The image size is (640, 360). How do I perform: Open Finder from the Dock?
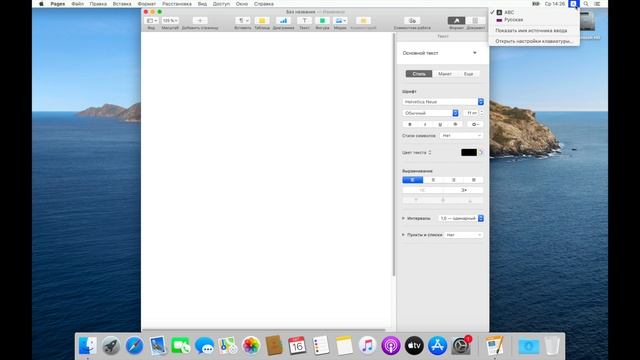87,346
